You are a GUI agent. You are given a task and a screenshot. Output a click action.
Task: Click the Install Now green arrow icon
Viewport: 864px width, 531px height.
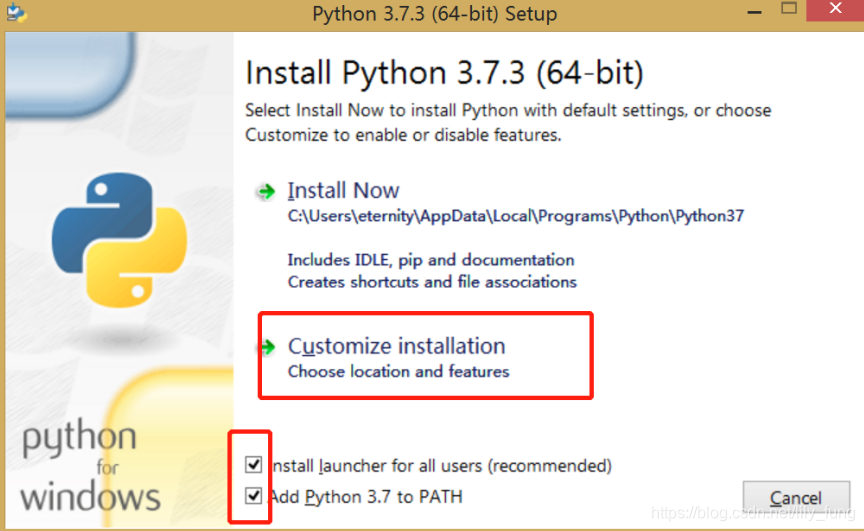click(x=266, y=191)
